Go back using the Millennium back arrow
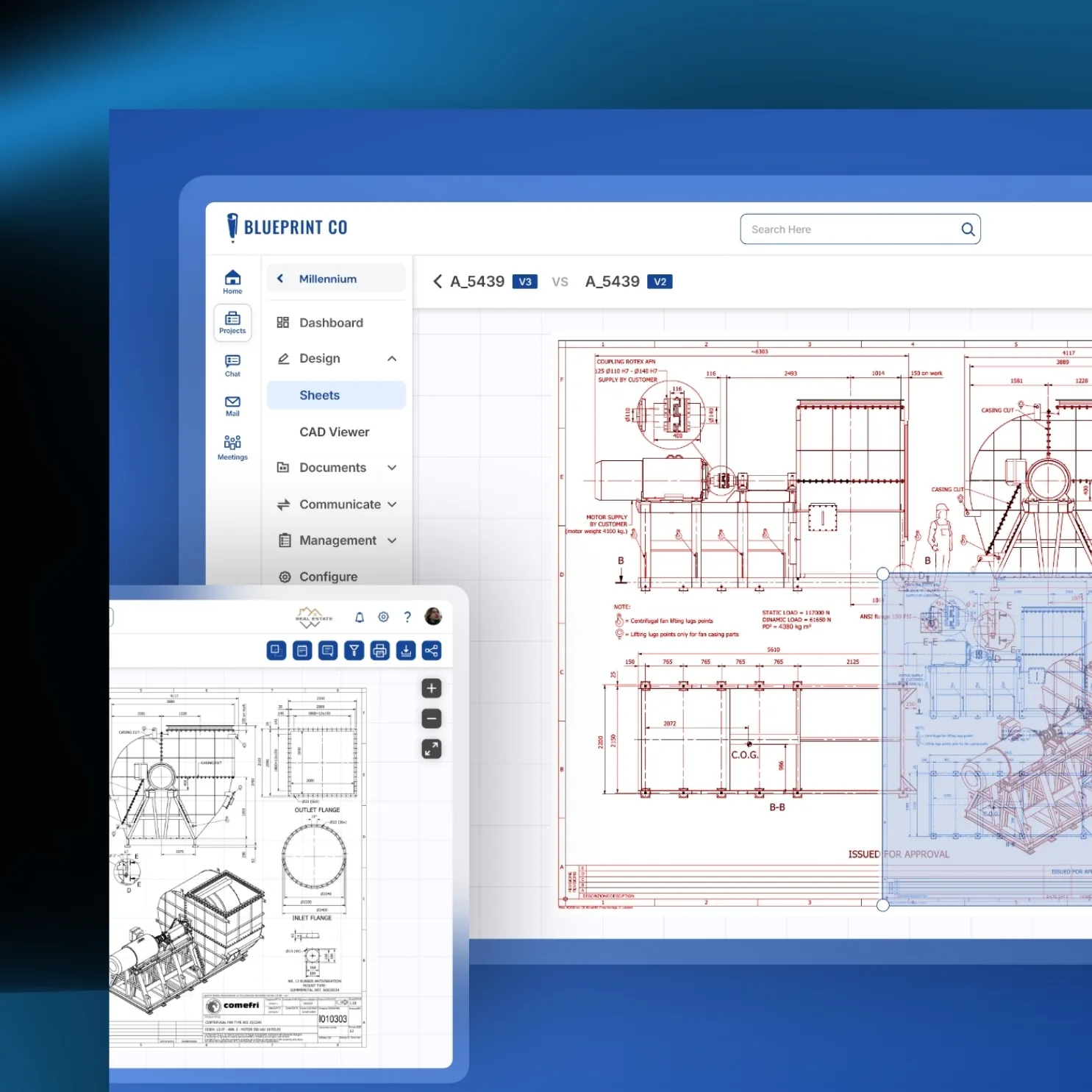The width and height of the screenshot is (1092, 1092). [x=280, y=278]
